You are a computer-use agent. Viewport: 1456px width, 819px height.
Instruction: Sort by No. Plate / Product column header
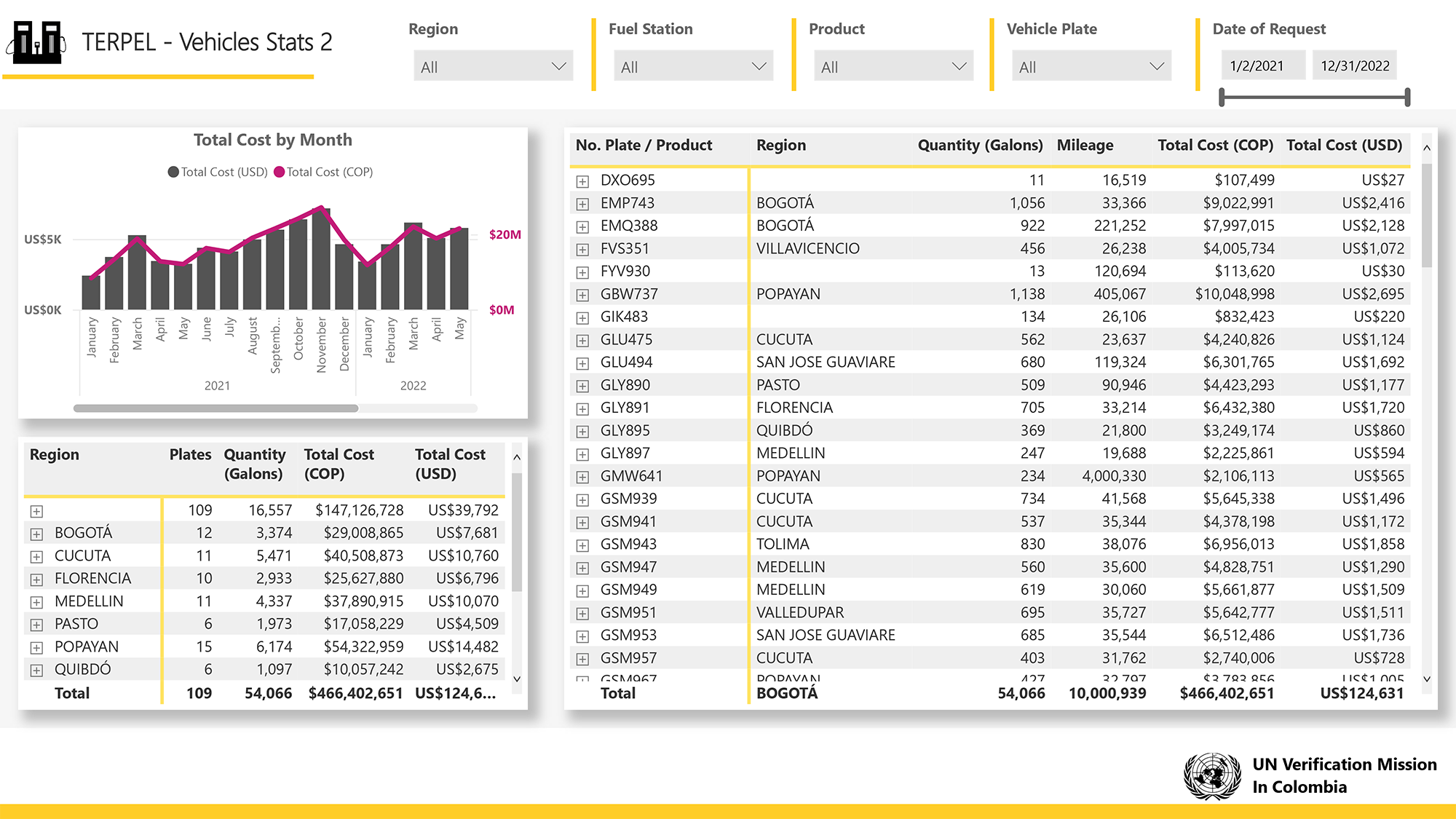pyautogui.click(x=644, y=145)
